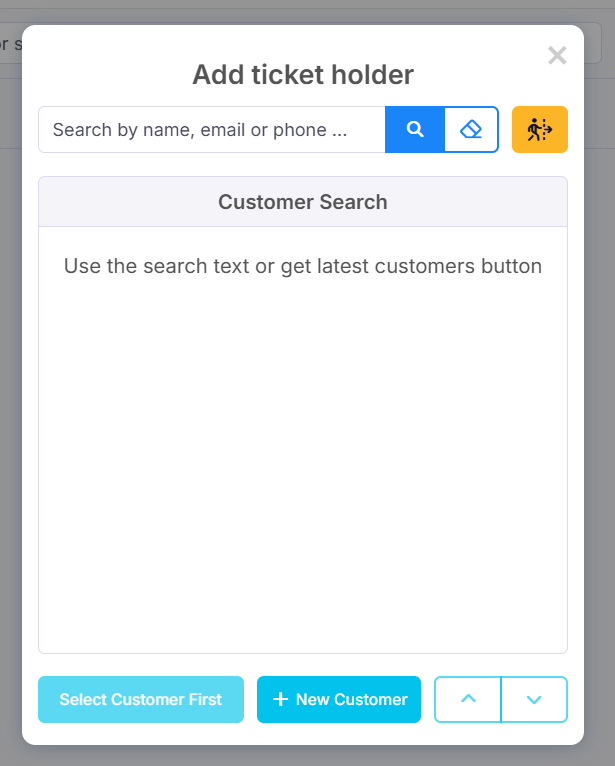Create a customer via New Customer button
This screenshot has width=615, height=766.
click(x=339, y=699)
